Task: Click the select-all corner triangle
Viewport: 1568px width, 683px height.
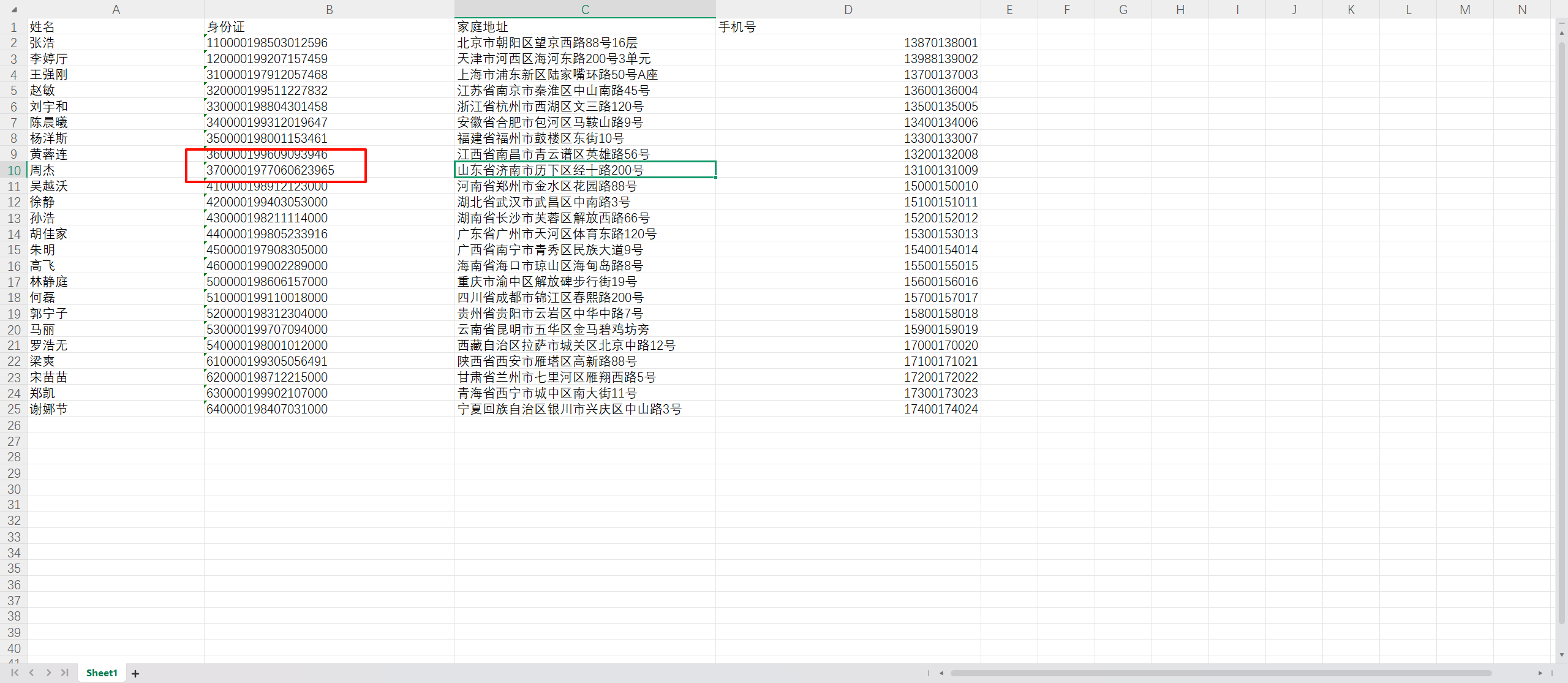Action: coord(14,10)
